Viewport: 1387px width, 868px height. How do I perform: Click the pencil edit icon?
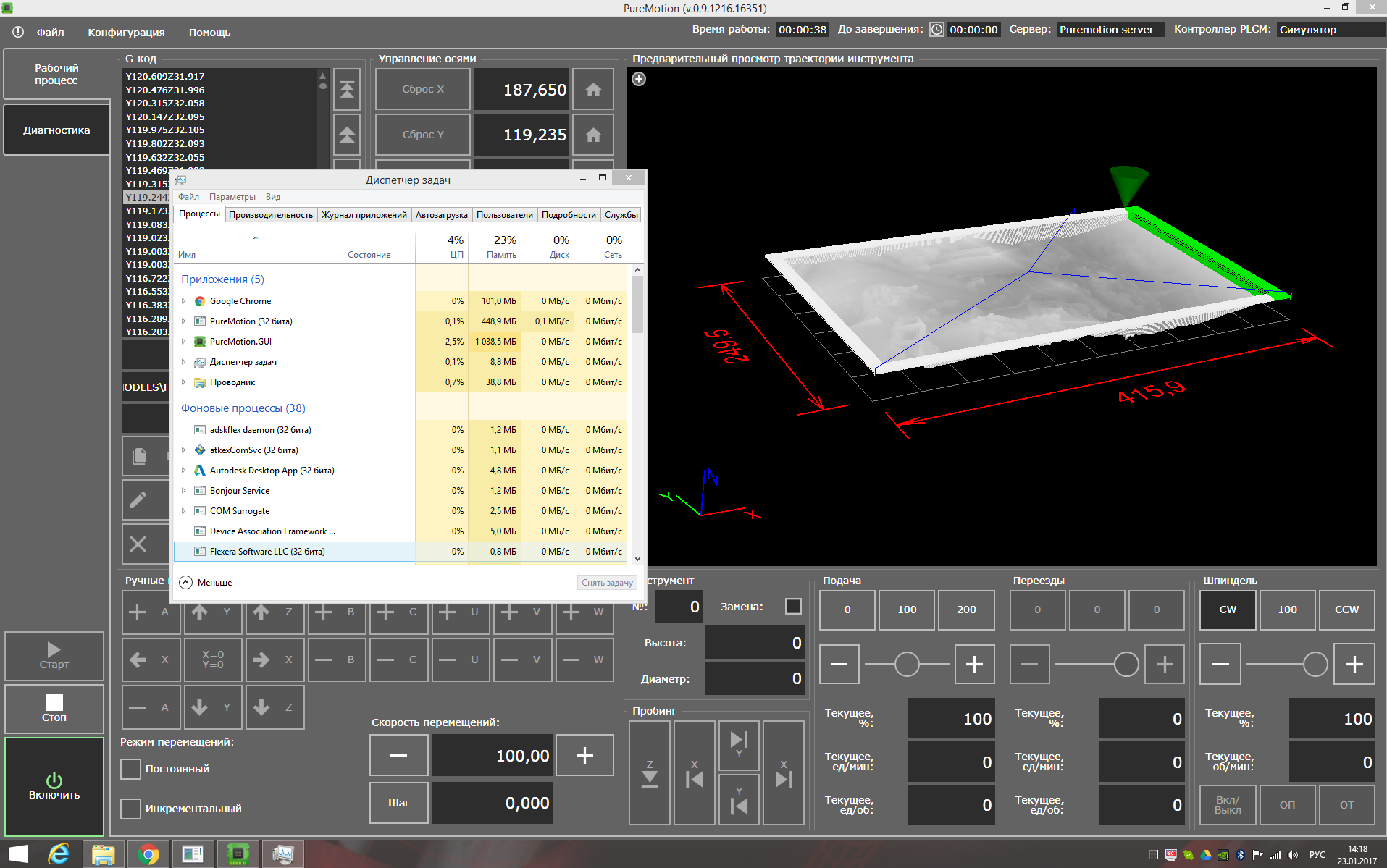click(x=138, y=500)
